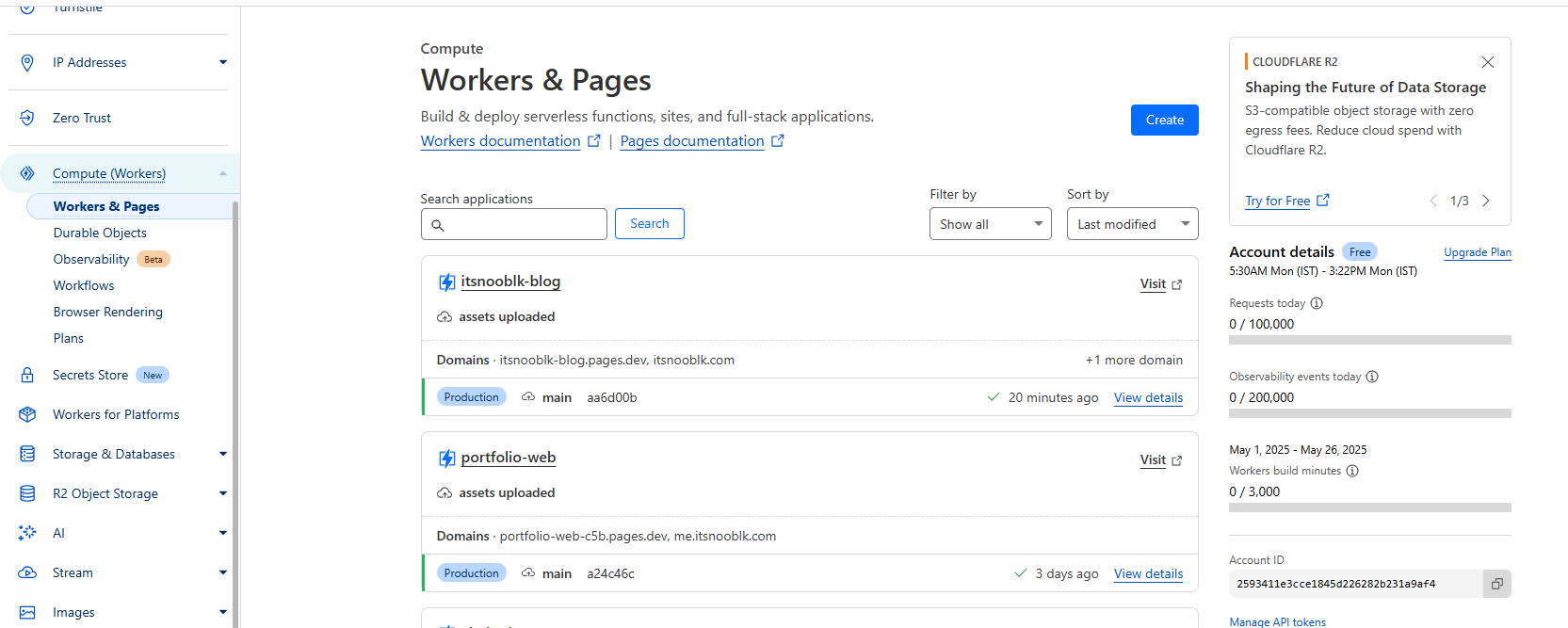Click the IP Addresses location pin icon
Viewport: 1568px width, 628px height.
coord(27,62)
